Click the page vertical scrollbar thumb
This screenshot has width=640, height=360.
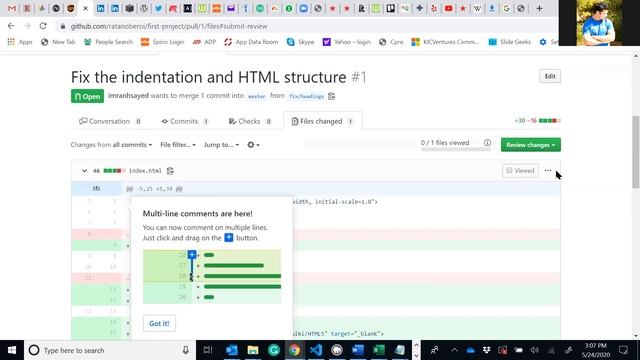tap(636, 151)
